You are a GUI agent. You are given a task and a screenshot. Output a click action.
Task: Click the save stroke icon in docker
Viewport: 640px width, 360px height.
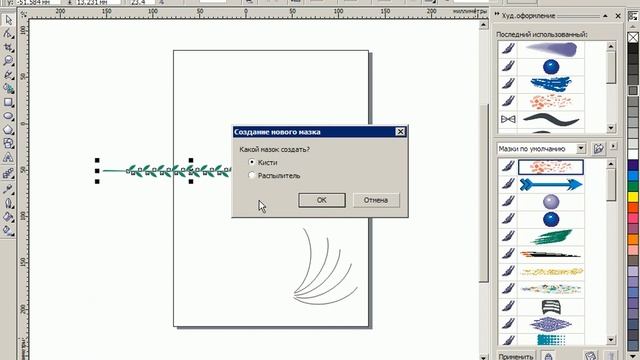pyautogui.click(x=590, y=356)
